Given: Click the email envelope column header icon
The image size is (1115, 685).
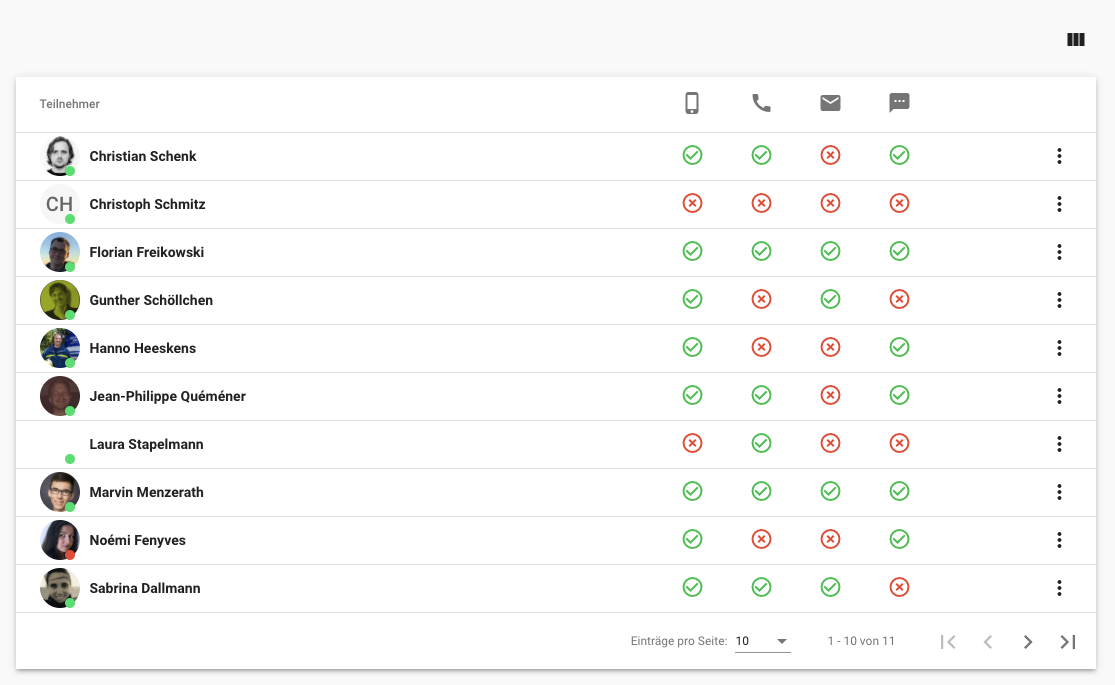Looking at the screenshot, I should tap(830, 103).
